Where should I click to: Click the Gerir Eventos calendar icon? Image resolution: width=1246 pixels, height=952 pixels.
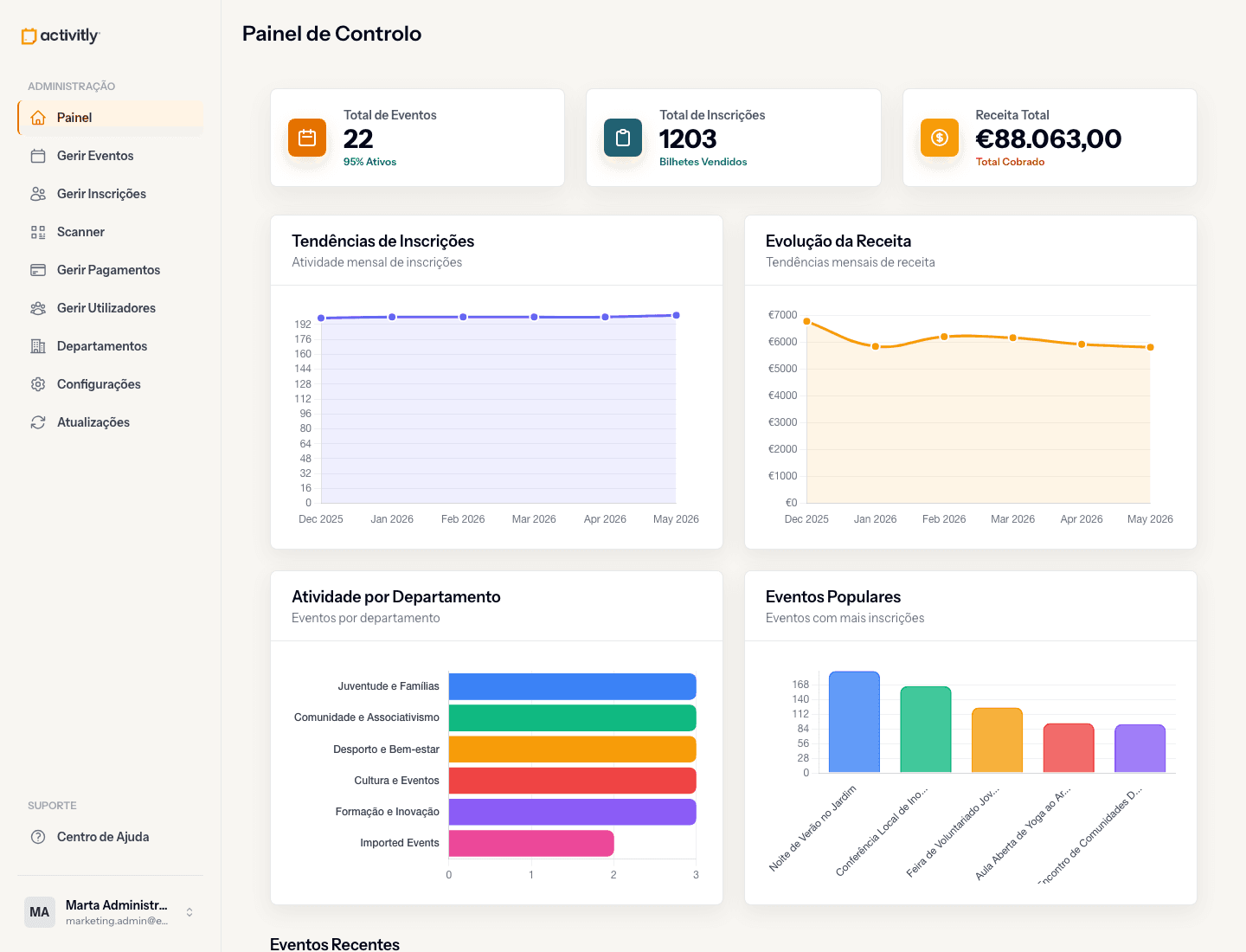coord(38,156)
